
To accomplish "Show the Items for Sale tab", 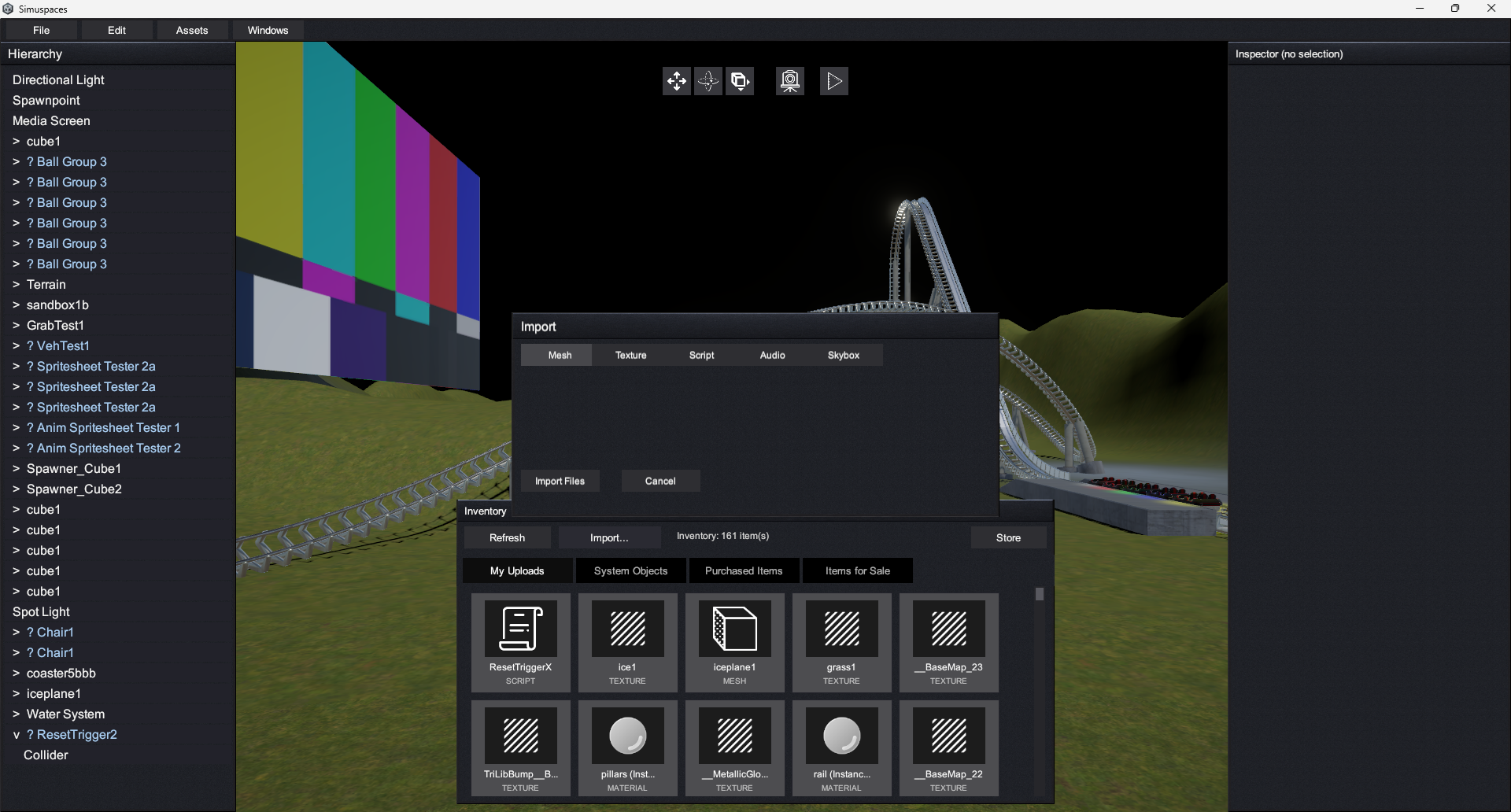I will point(857,570).
